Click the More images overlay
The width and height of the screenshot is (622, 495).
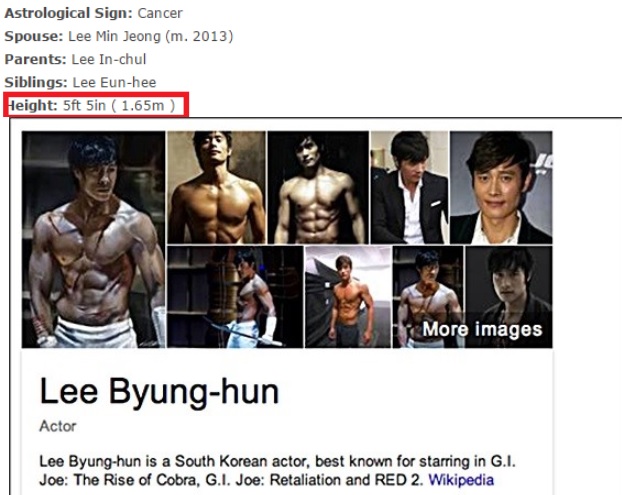[482, 329]
